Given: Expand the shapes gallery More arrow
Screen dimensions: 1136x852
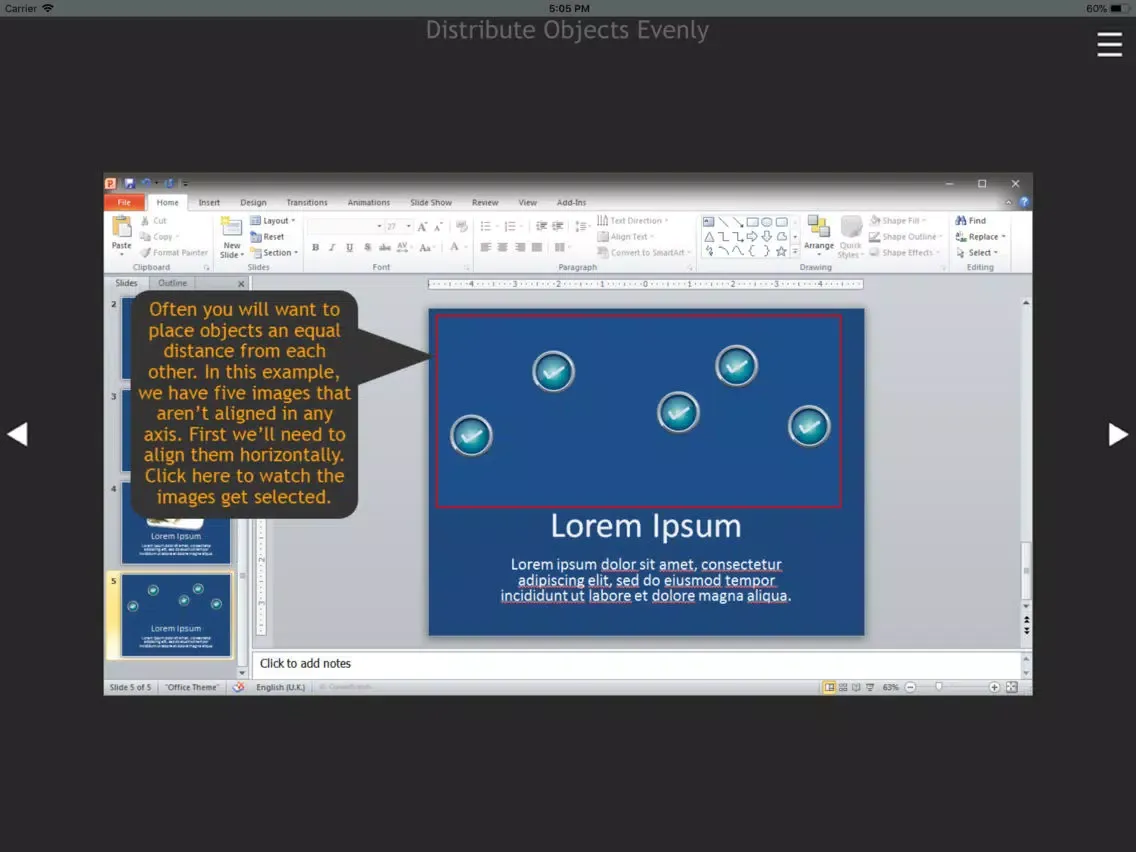Looking at the screenshot, I should click(x=795, y=251).
